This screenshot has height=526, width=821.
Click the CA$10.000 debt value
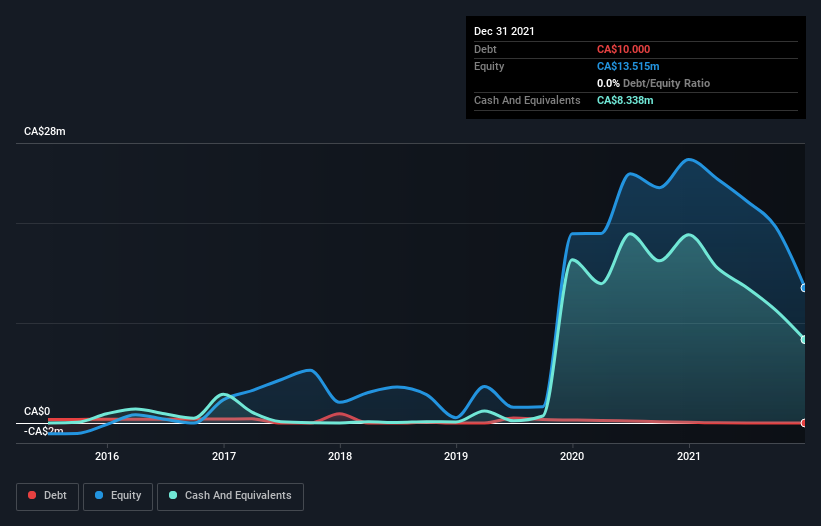623,49
